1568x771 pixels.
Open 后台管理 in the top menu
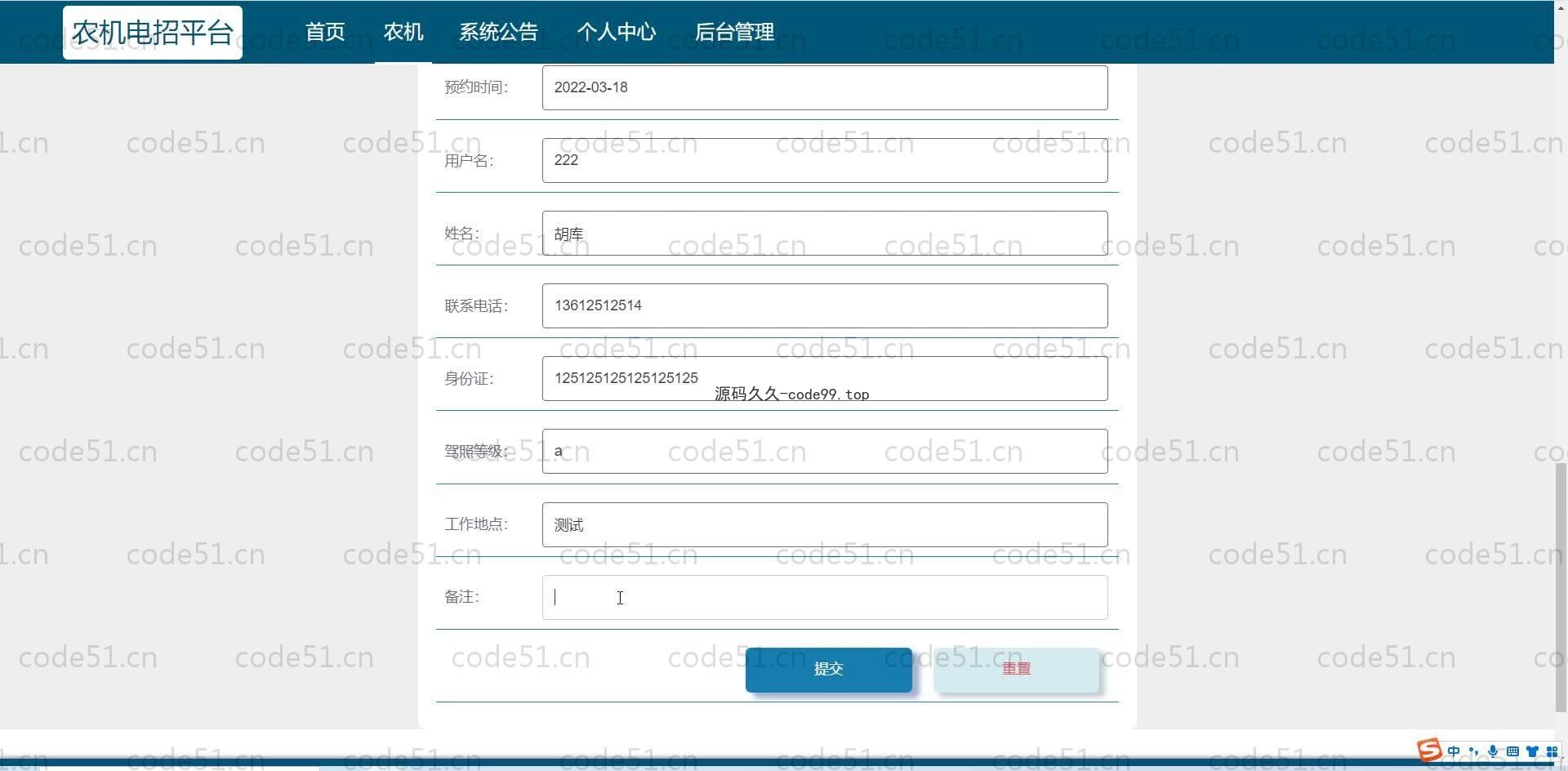[734, 32]
